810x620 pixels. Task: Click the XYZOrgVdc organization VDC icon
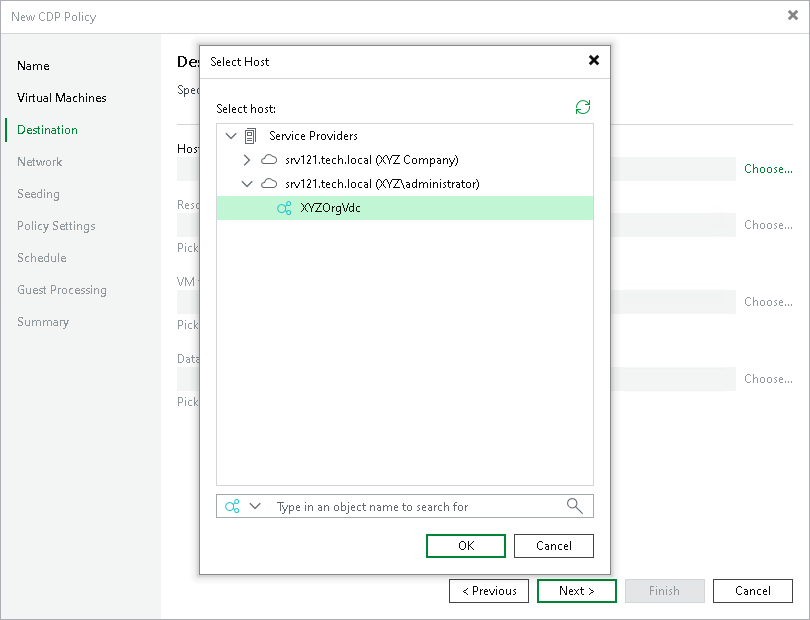283,208
